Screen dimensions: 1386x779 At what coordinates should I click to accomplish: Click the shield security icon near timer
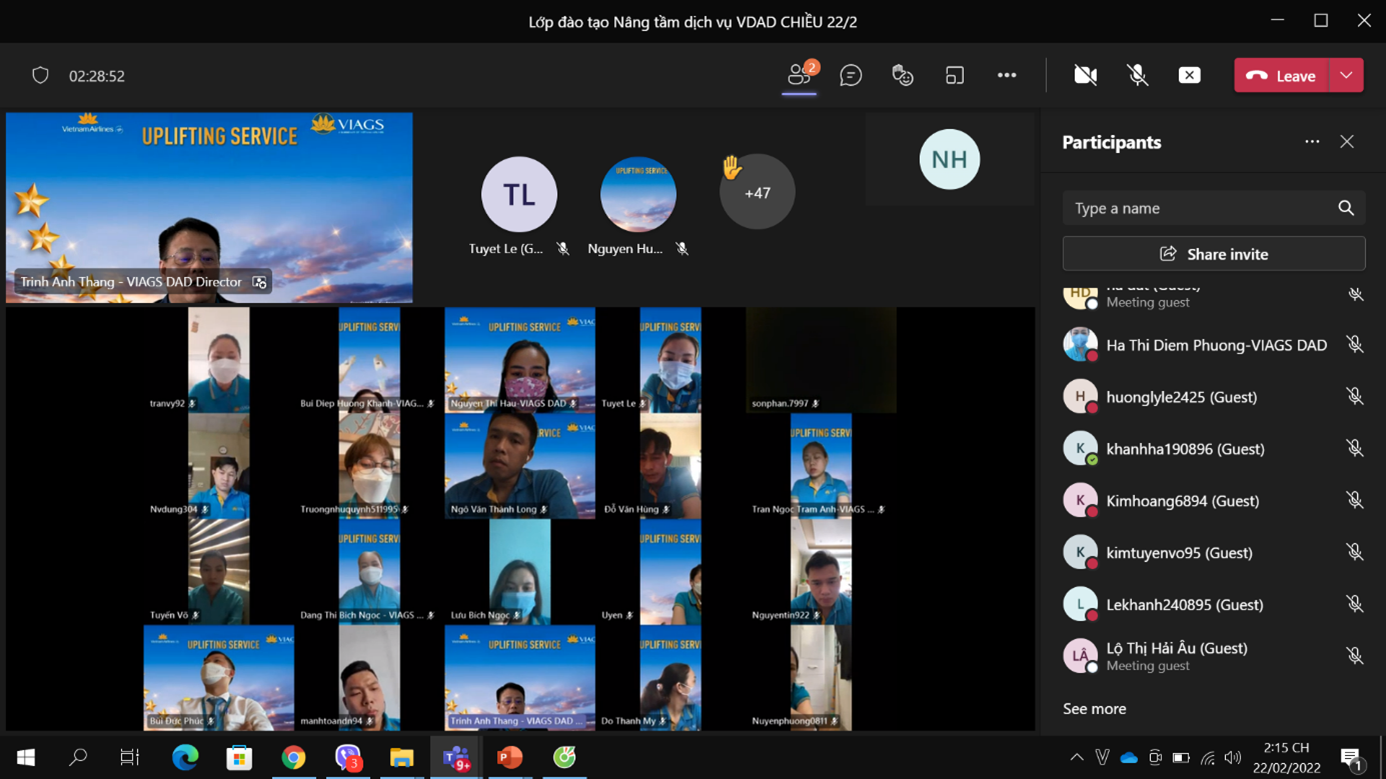(40, 76)
